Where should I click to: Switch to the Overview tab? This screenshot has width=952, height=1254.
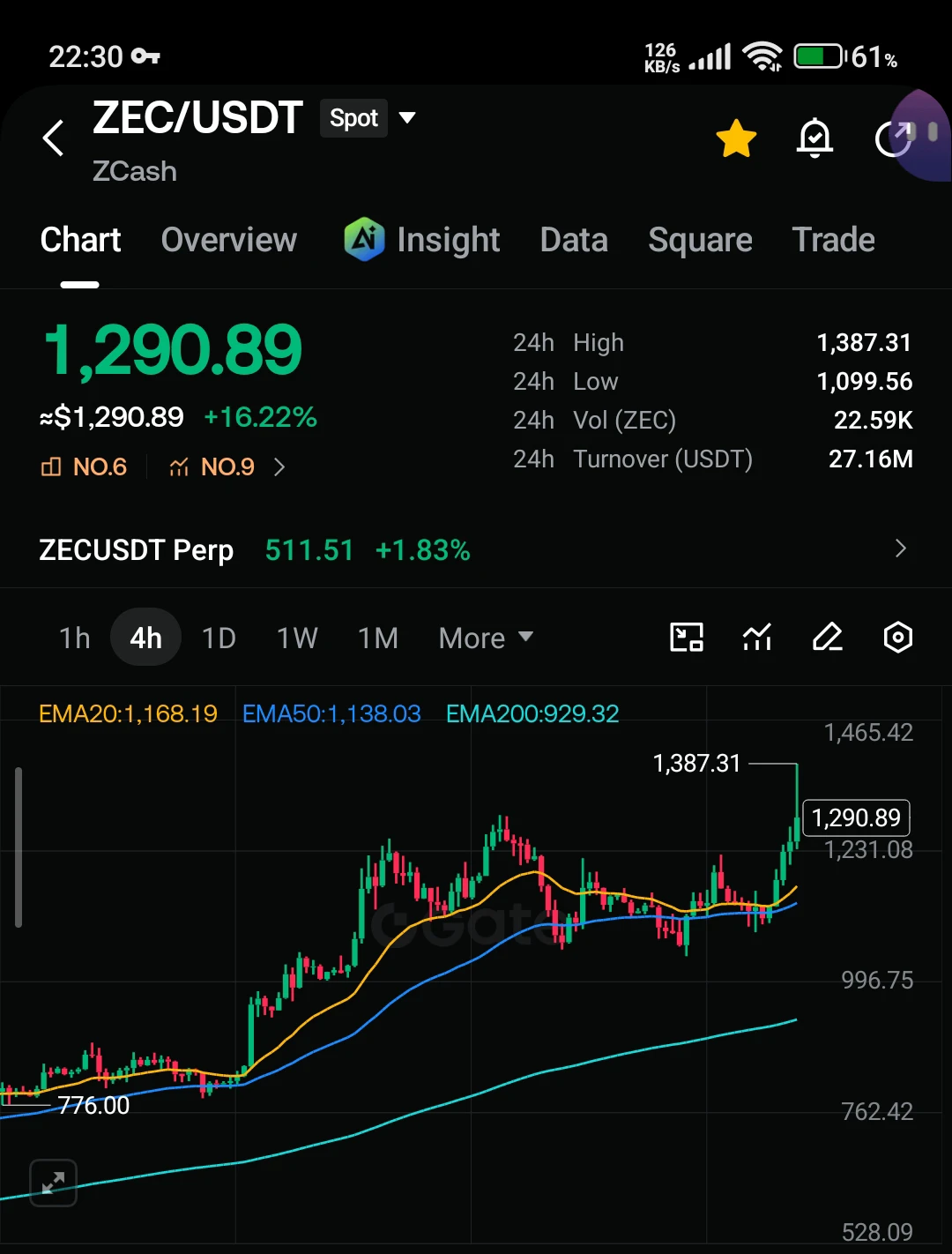click(x=229, y=240)
